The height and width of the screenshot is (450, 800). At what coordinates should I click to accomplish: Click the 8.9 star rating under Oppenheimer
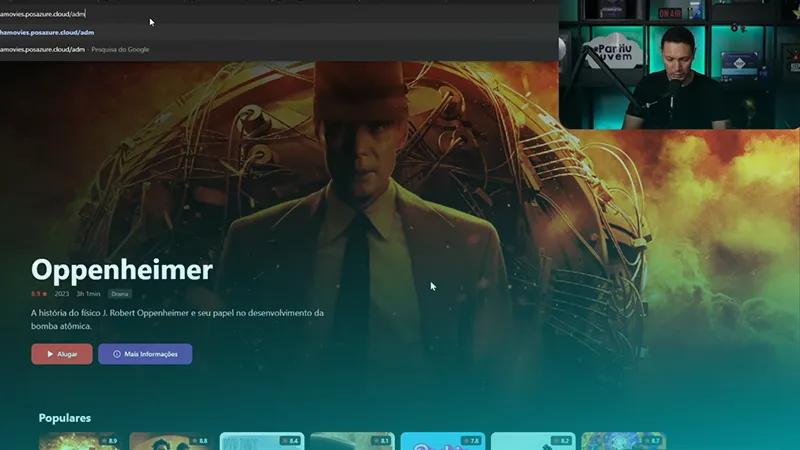[x=39, y=294]
